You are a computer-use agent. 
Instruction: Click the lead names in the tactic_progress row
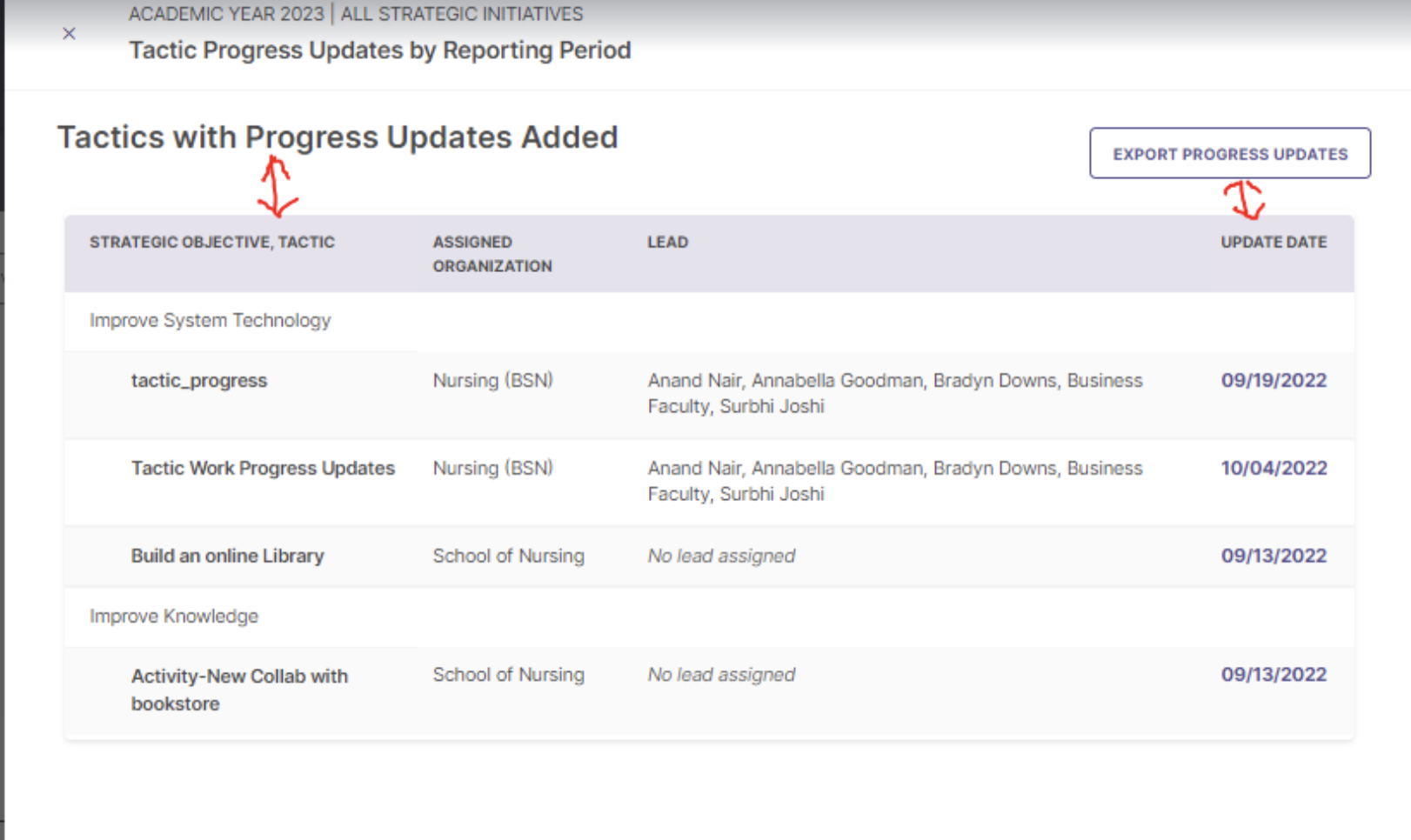point(895,394)
